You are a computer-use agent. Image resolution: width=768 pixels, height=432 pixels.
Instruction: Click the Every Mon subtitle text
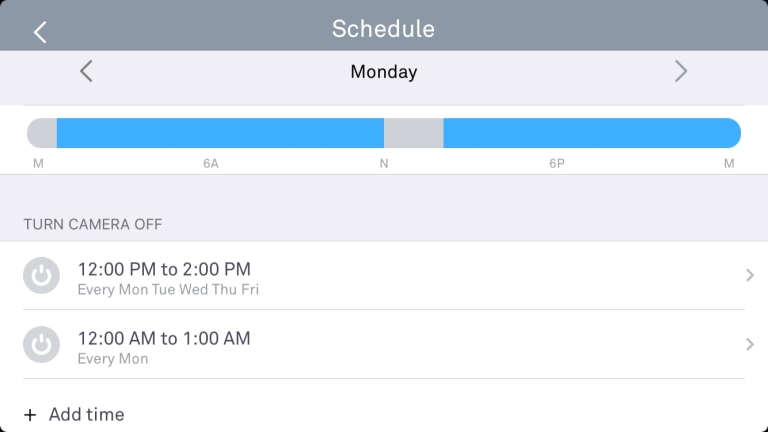pyautogui.click(x=113, y=359)
